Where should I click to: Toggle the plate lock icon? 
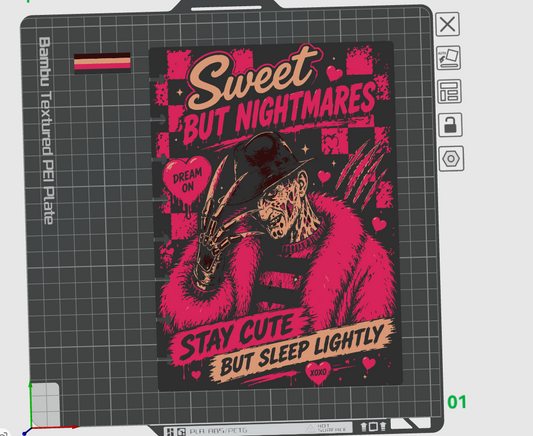click(450, 125)
